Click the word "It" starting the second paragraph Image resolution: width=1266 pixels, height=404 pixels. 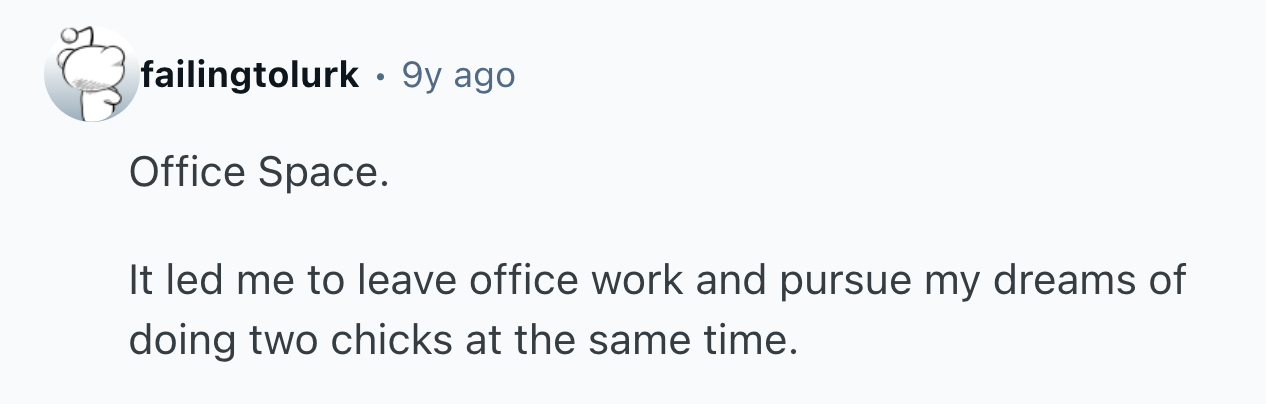tap(141, 281)
